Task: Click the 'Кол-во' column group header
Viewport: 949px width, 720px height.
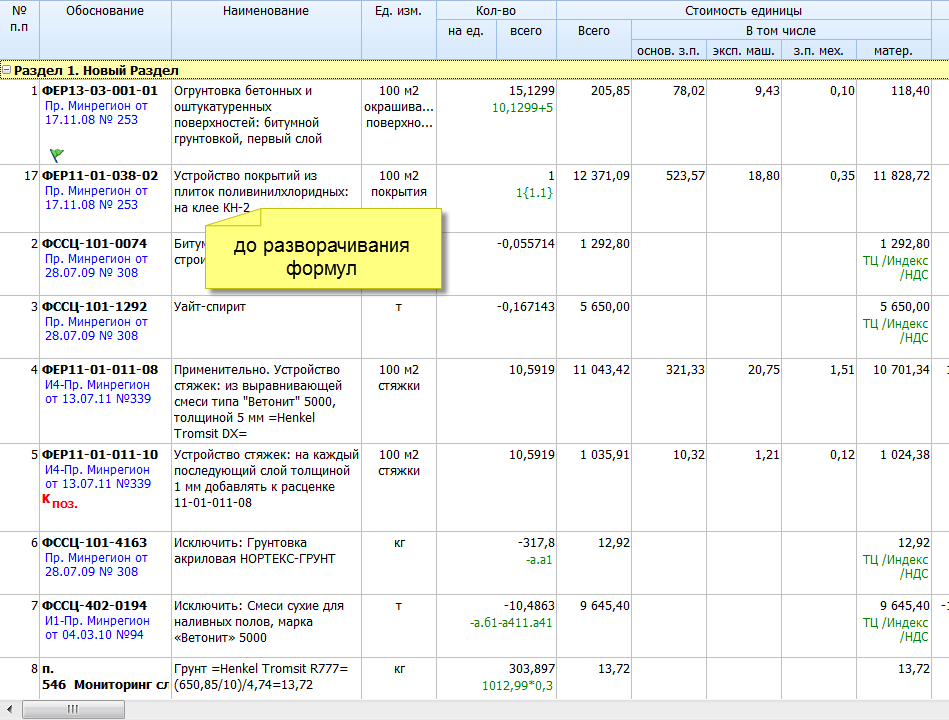Action: coord(496,11)
